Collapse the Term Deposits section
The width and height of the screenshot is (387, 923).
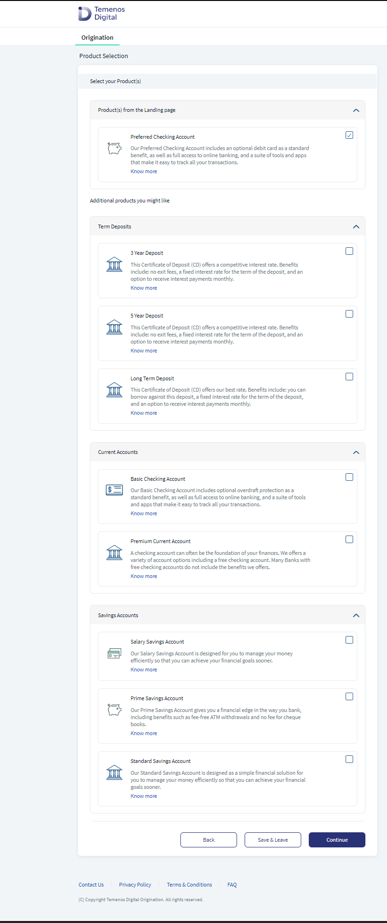(355, 226)
